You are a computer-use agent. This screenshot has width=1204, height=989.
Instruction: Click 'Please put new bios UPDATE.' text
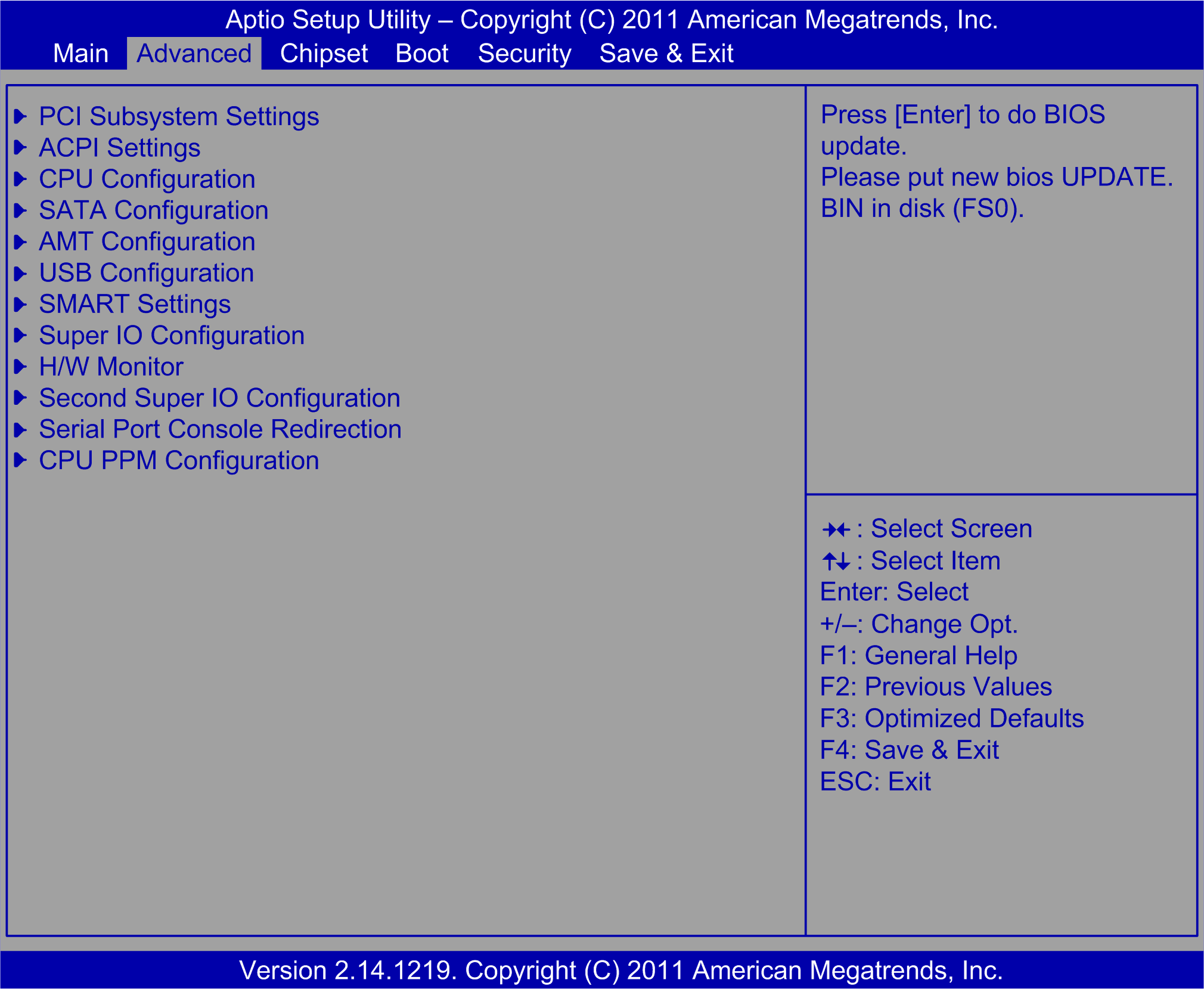[997, 177]
